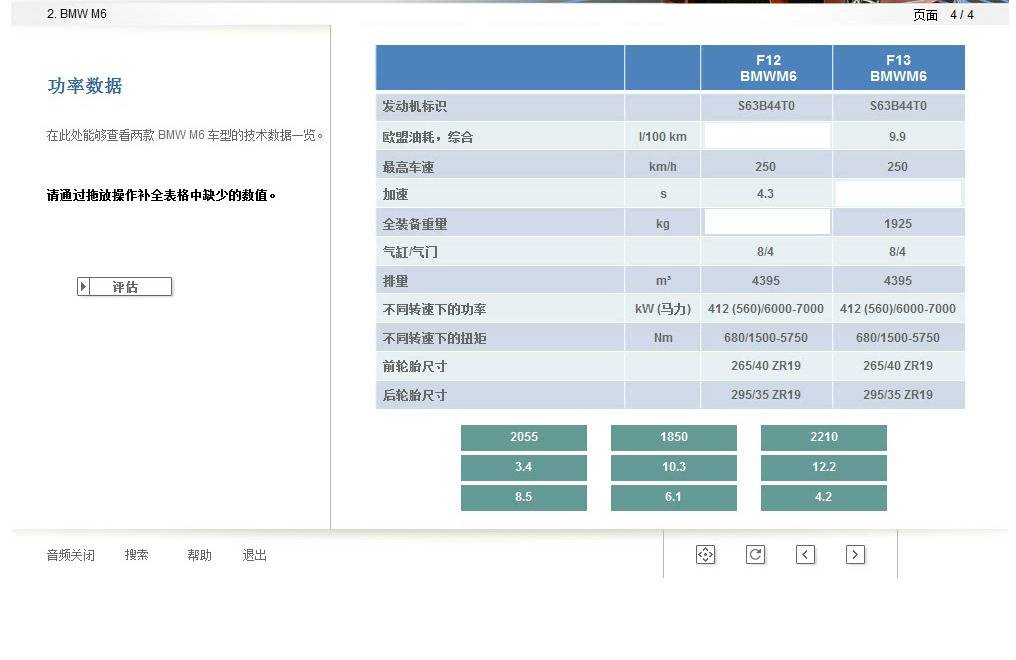Open 帮助 help link
Image resolution: width=1016 pixels, height=660 pixels.
point(200,555)
